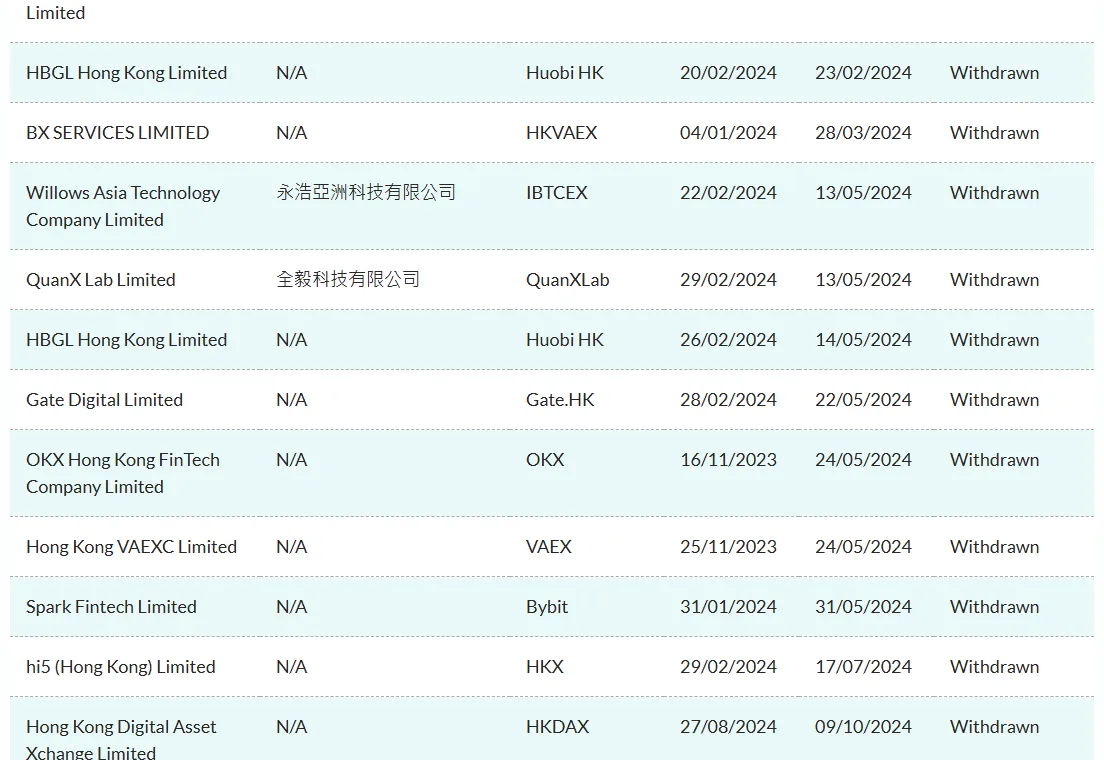Select the company name Gate Digital Limited
Screen dimensions: 1104x760
pyautogui.click(x=104, y=399)
